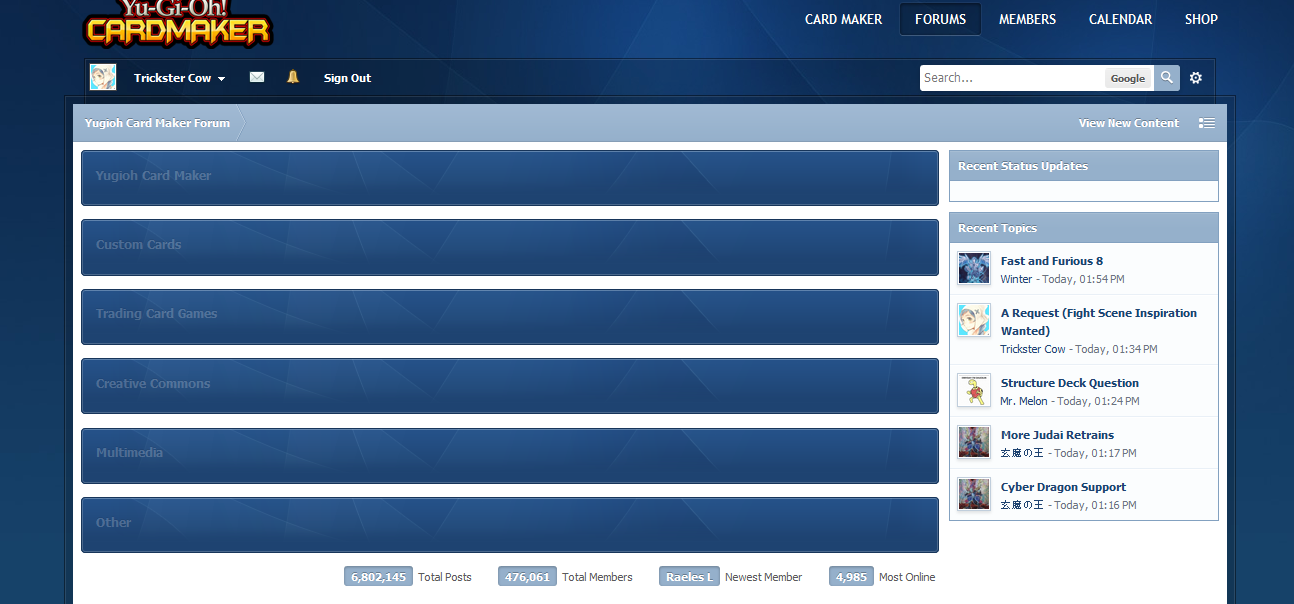Open the notifications bell icon
This screenshot has height=604, width=1294.
tap(293, 77)
